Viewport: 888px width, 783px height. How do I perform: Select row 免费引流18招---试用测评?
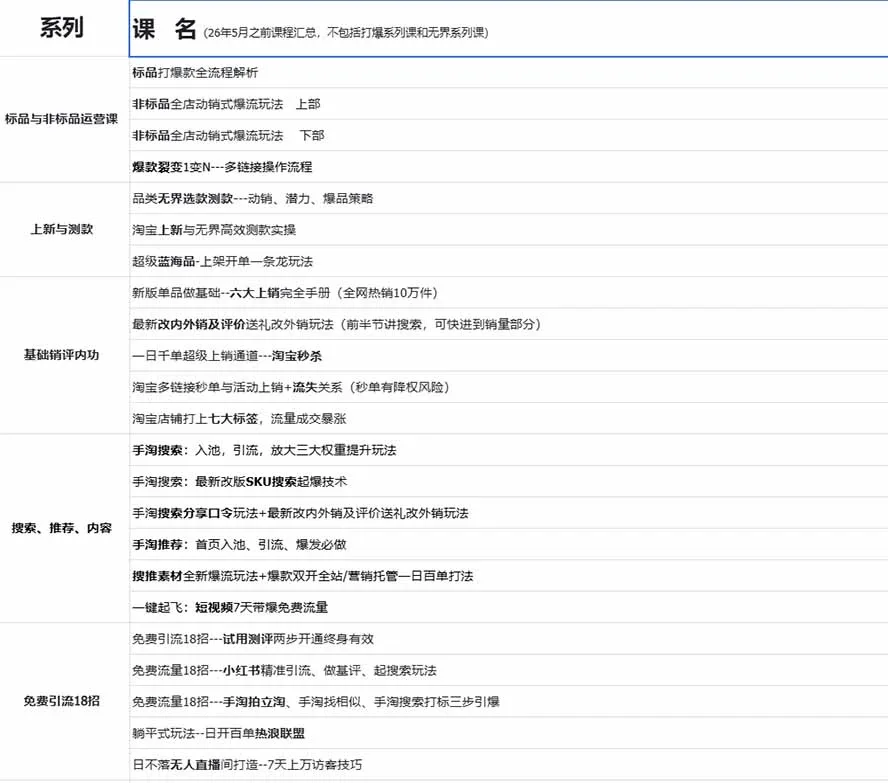509,639
